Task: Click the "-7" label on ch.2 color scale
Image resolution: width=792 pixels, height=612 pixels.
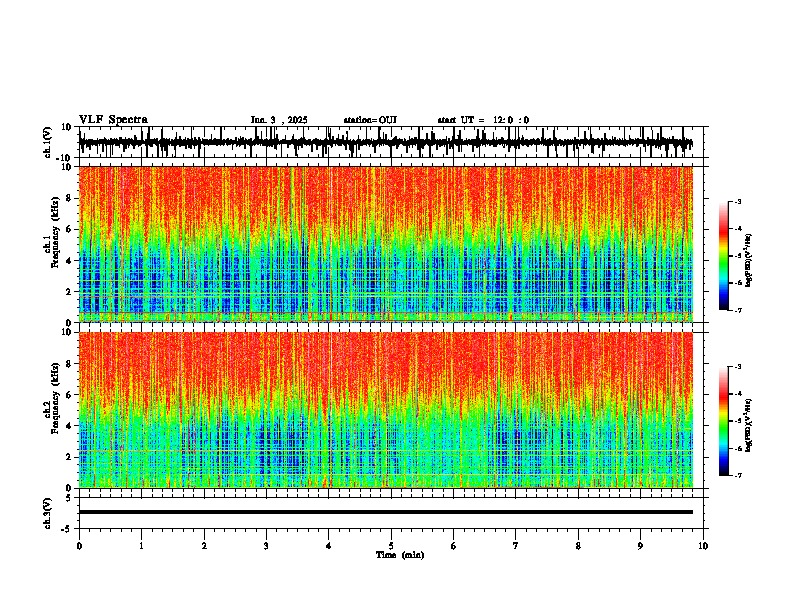Action: point(738,475)
